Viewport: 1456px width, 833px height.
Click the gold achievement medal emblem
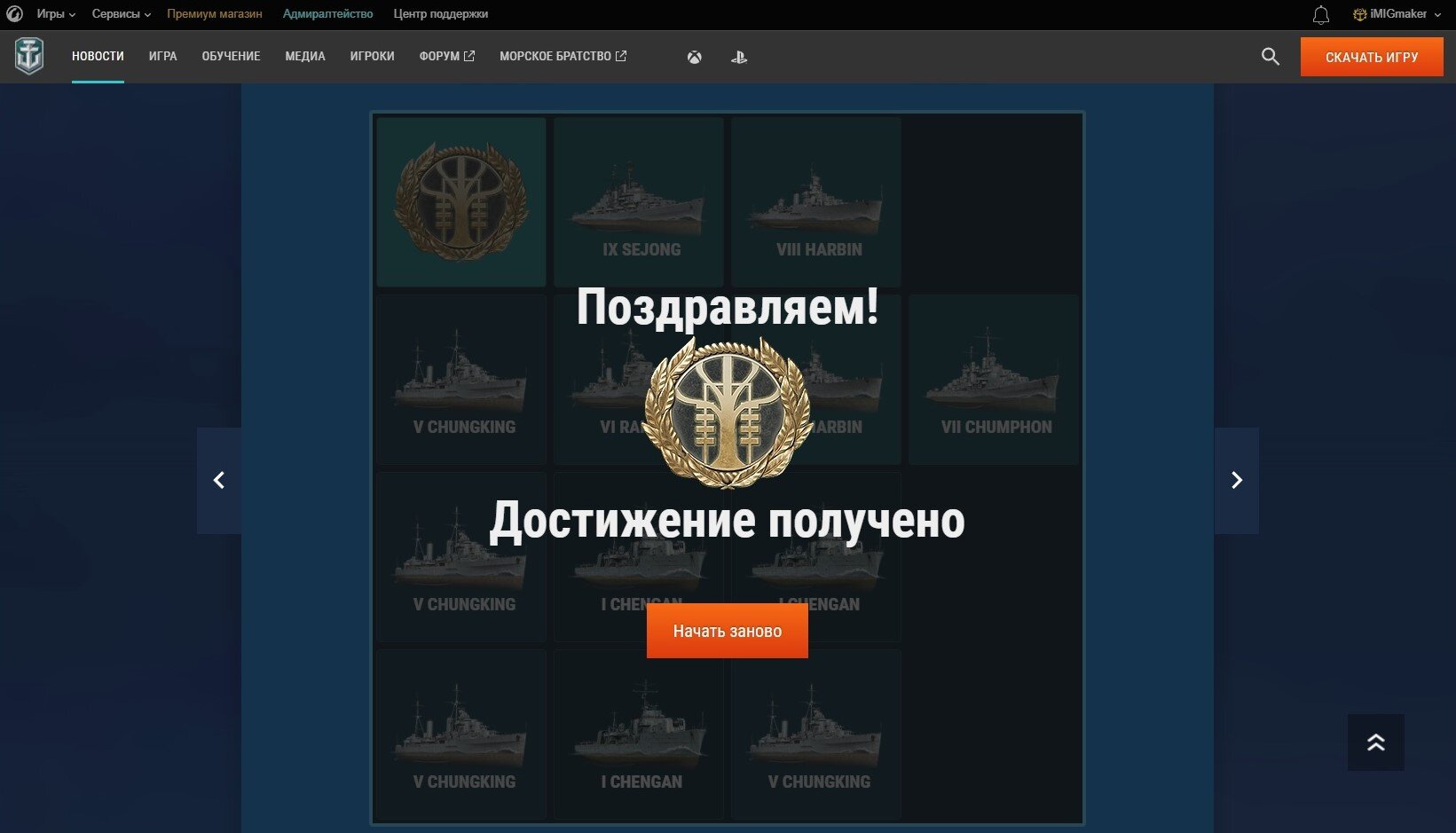point(728,413)
